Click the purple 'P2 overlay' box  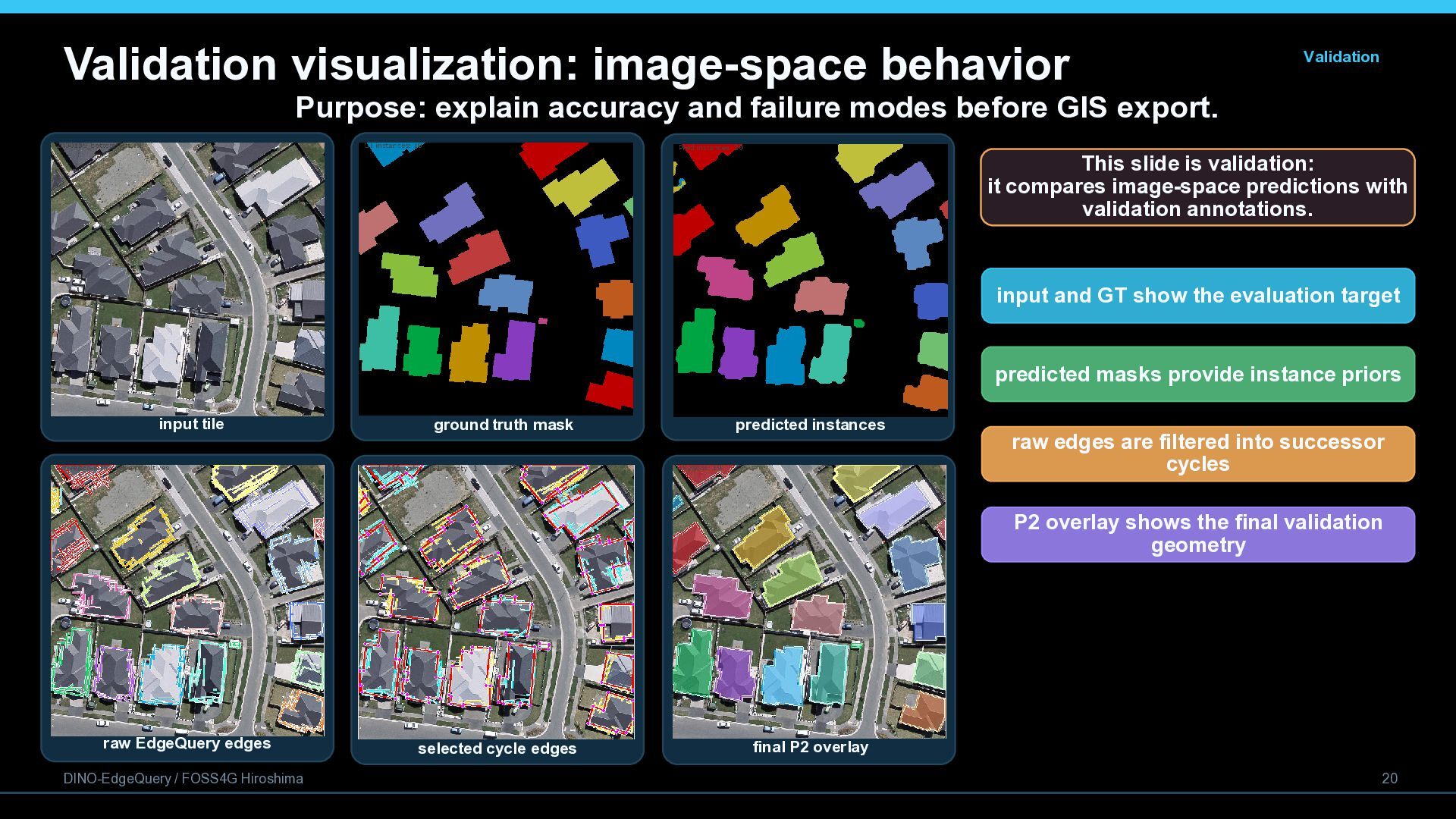(1197, 534)
